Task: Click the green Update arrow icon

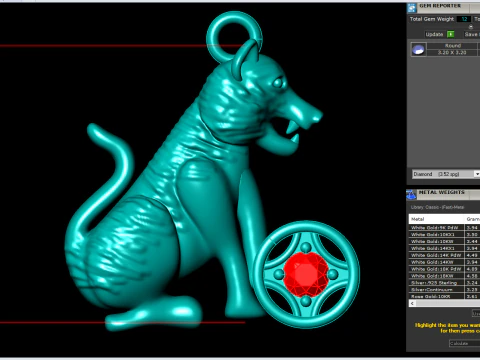Action: 450,34
